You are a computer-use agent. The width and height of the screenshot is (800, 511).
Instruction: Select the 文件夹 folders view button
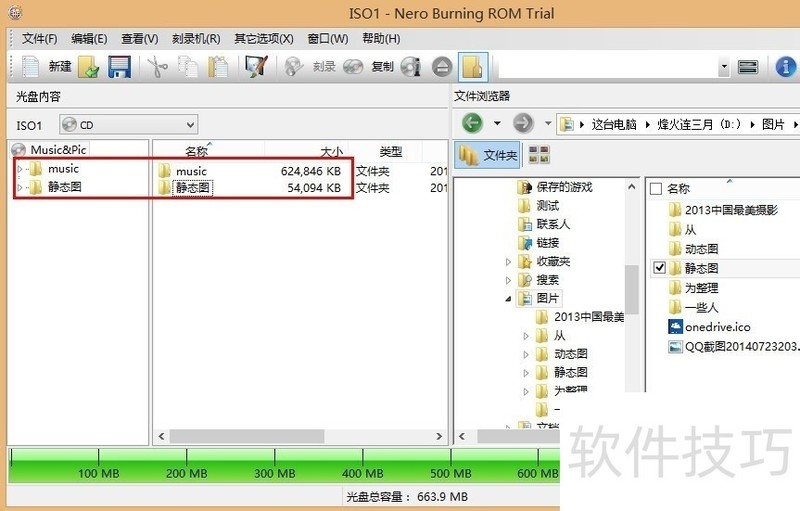(488, 155)
